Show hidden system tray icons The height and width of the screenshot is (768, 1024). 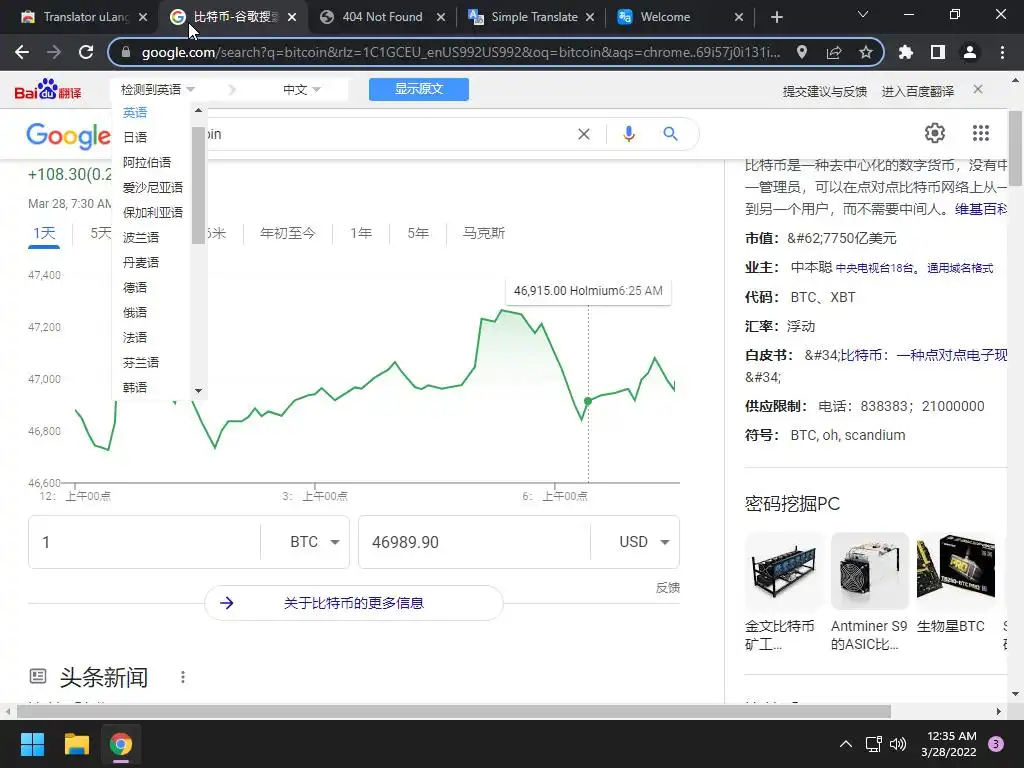click(x=846, y=744)
